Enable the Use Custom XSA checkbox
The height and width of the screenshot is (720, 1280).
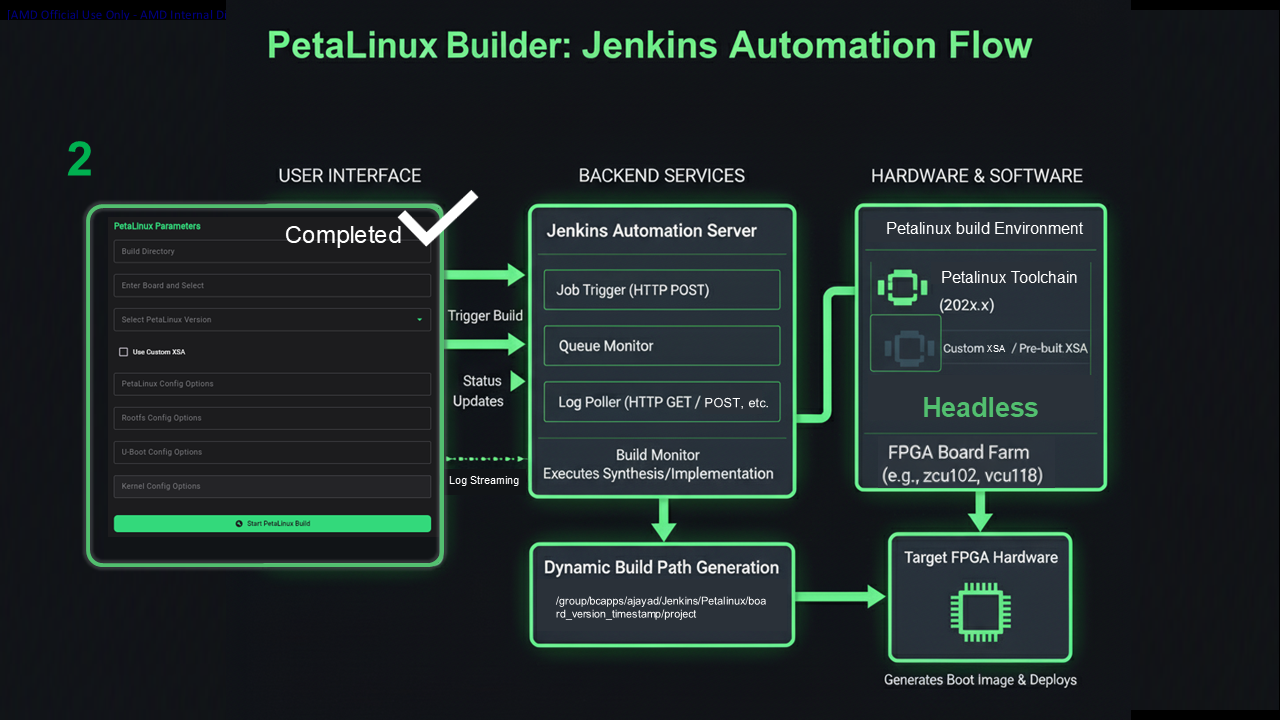point(124,352)
